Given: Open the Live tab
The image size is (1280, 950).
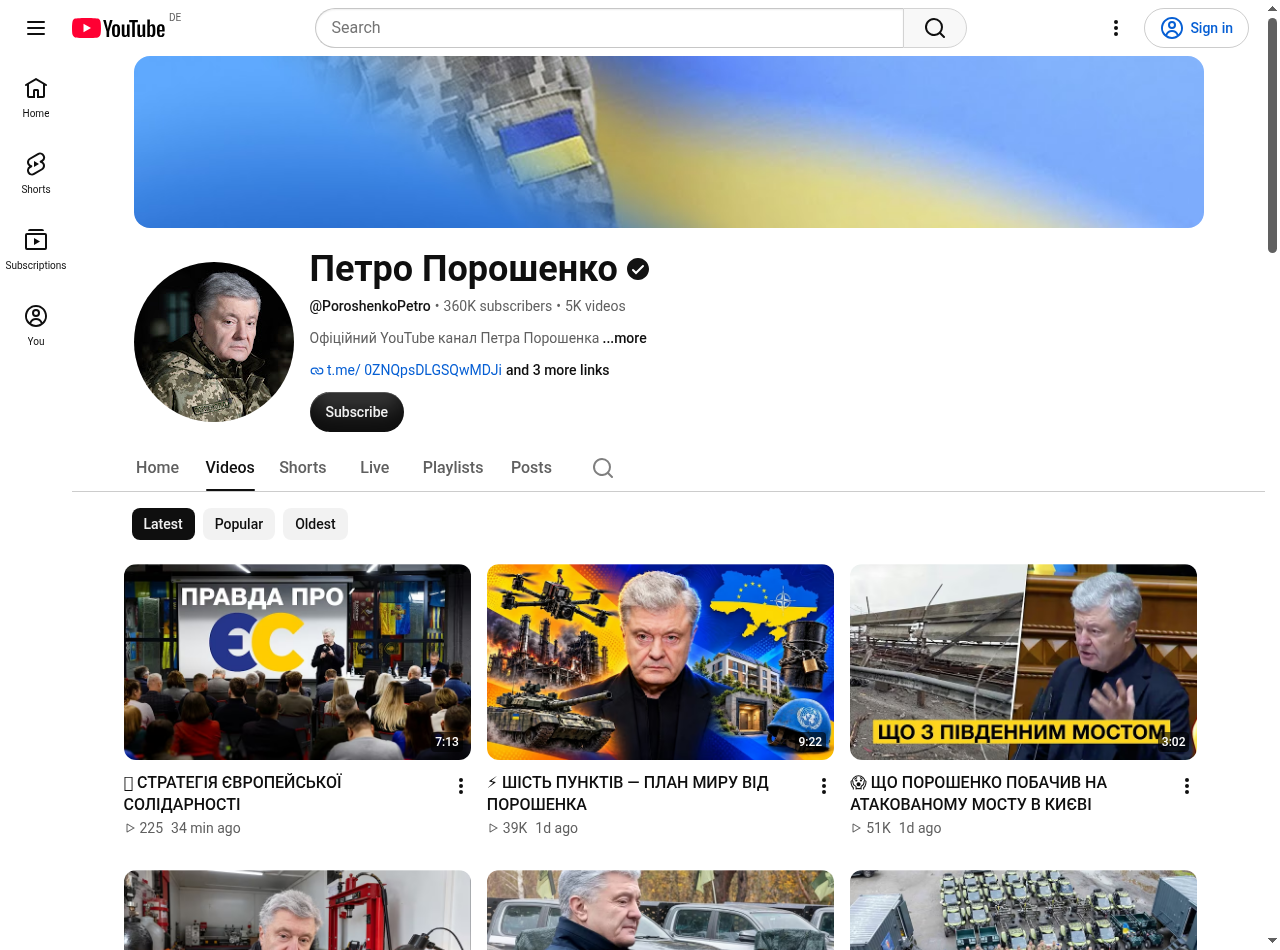Looking at the screenshot, I should (x=375, y=468).
